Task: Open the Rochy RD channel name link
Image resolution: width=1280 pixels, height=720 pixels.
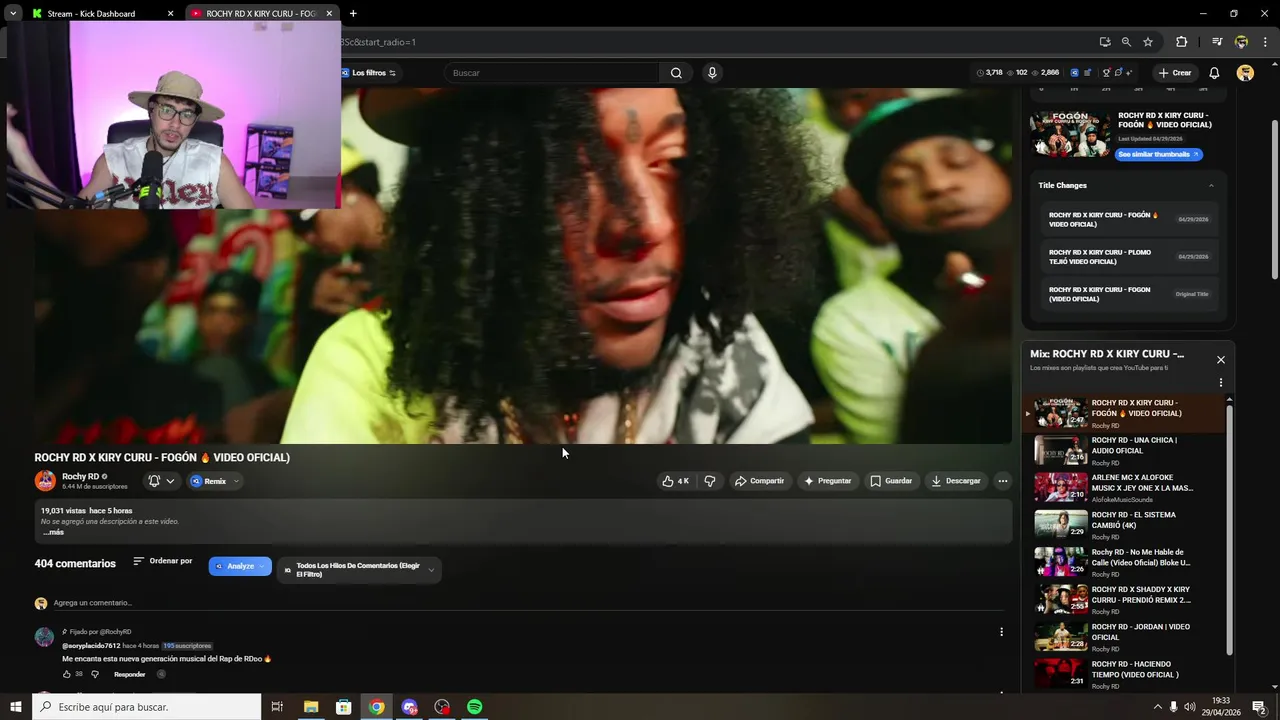Action: tap(80, 476)
